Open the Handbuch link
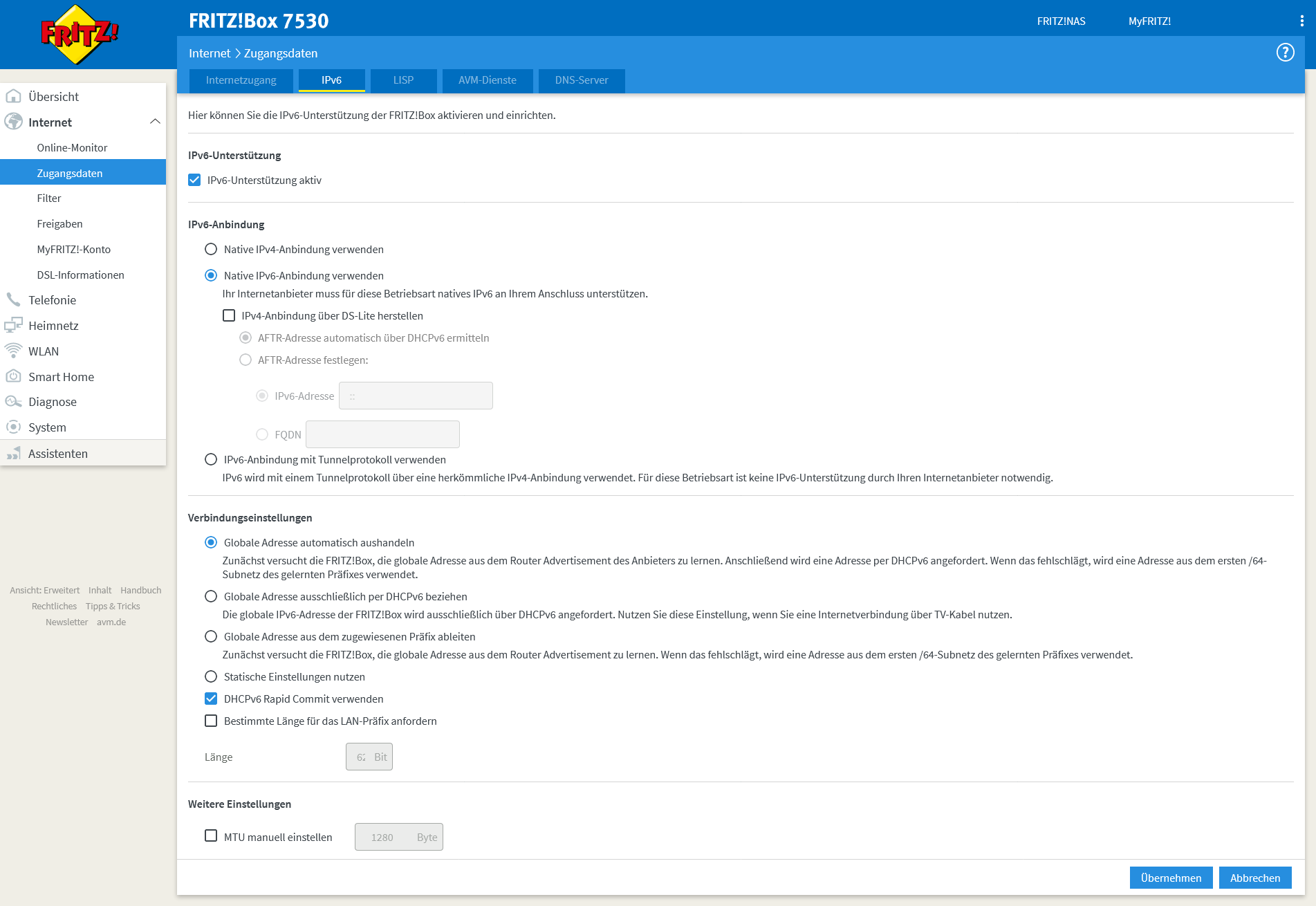 point(140,590)
